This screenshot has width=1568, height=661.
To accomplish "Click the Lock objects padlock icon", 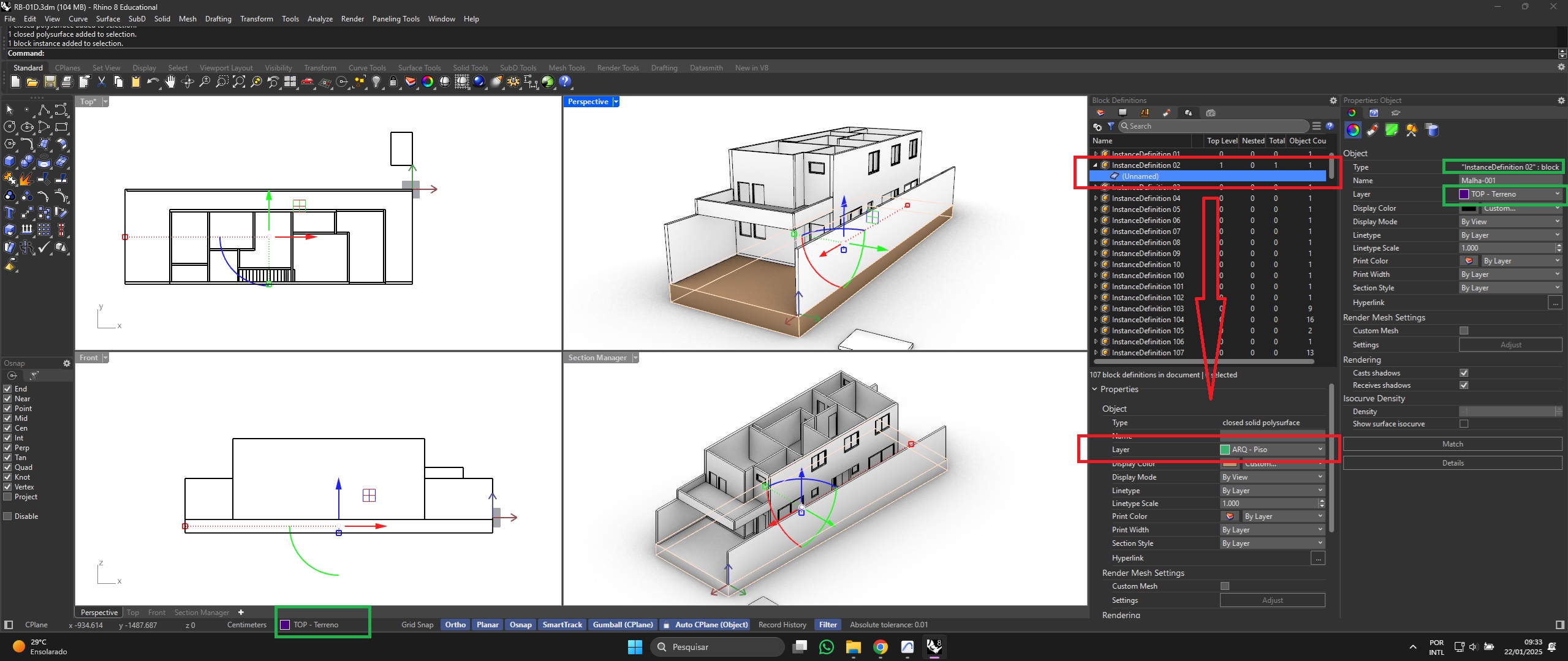I will 393,81.
